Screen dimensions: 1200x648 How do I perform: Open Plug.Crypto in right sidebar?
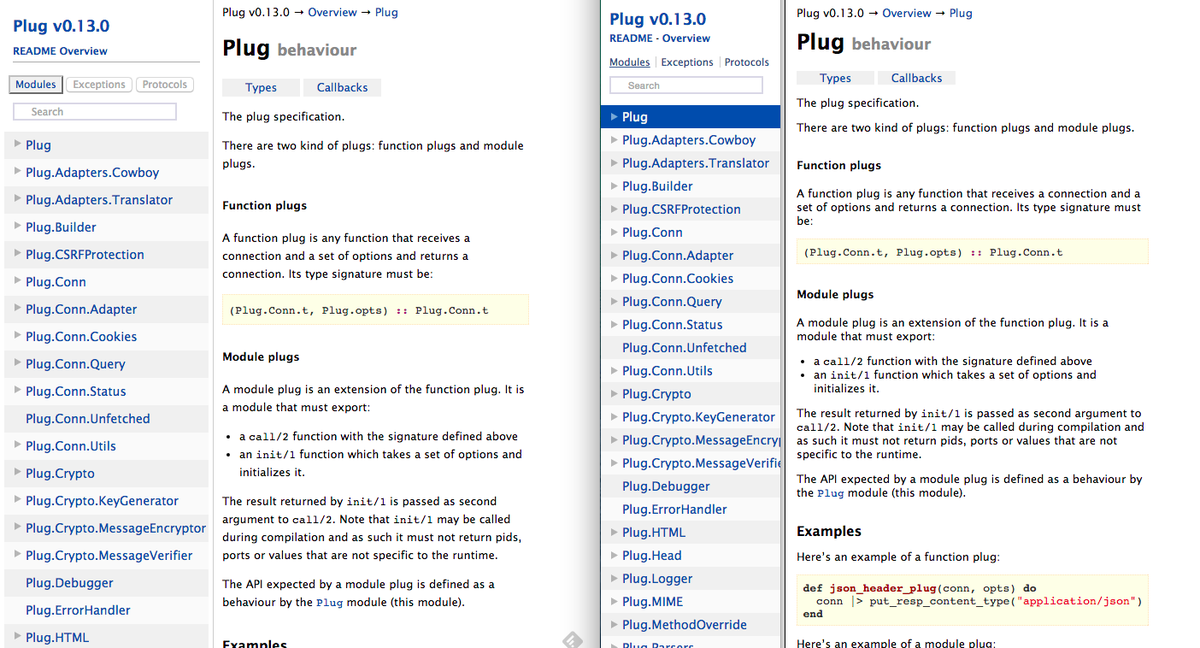[x=656, y=393]
